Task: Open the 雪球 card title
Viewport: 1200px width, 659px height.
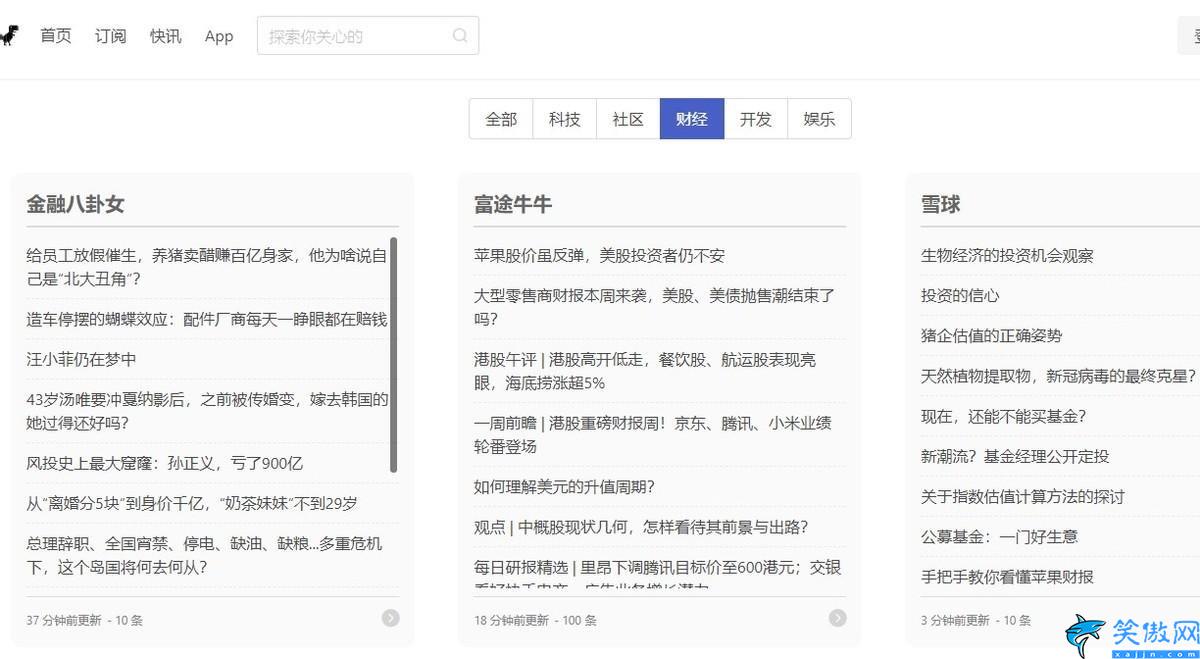Action: coord(940,204)
